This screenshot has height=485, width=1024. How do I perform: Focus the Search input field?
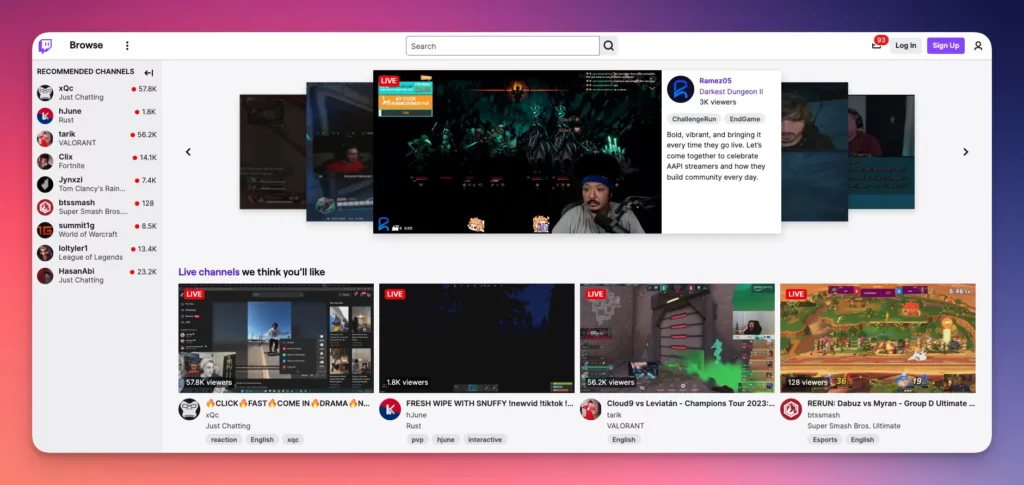(x=502, y=46)
